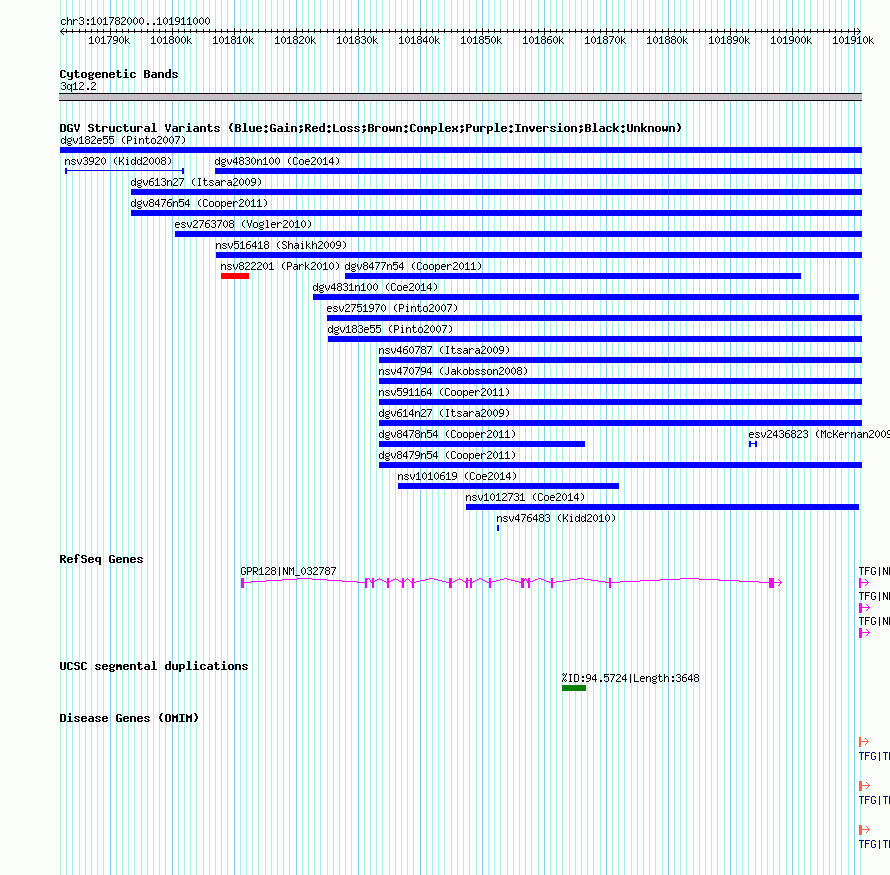This screenshot has width=890, height=875.
Task: Click the first TFG RefSeq gene arrow
Action: pyautogui.click(x=864, y=583)
